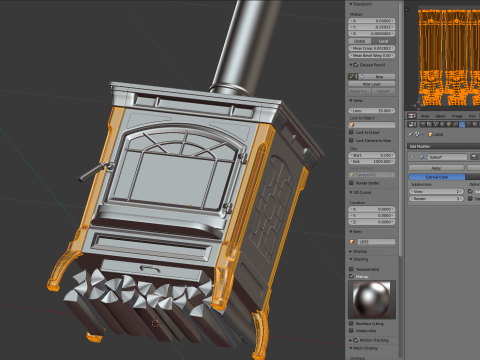The width and height of the screenshot is (480, 360).
Task: Select the Modifiers wrench tab icon
Action: coord(462,124)
